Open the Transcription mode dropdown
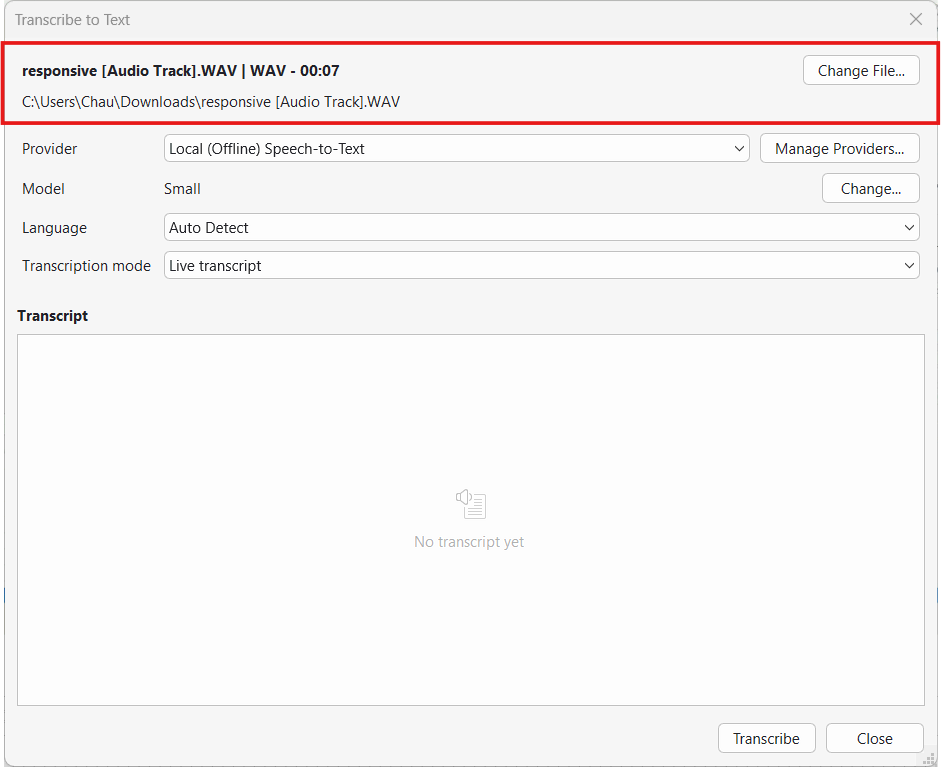Screen dimensions: 941x767 click(541, 265)
